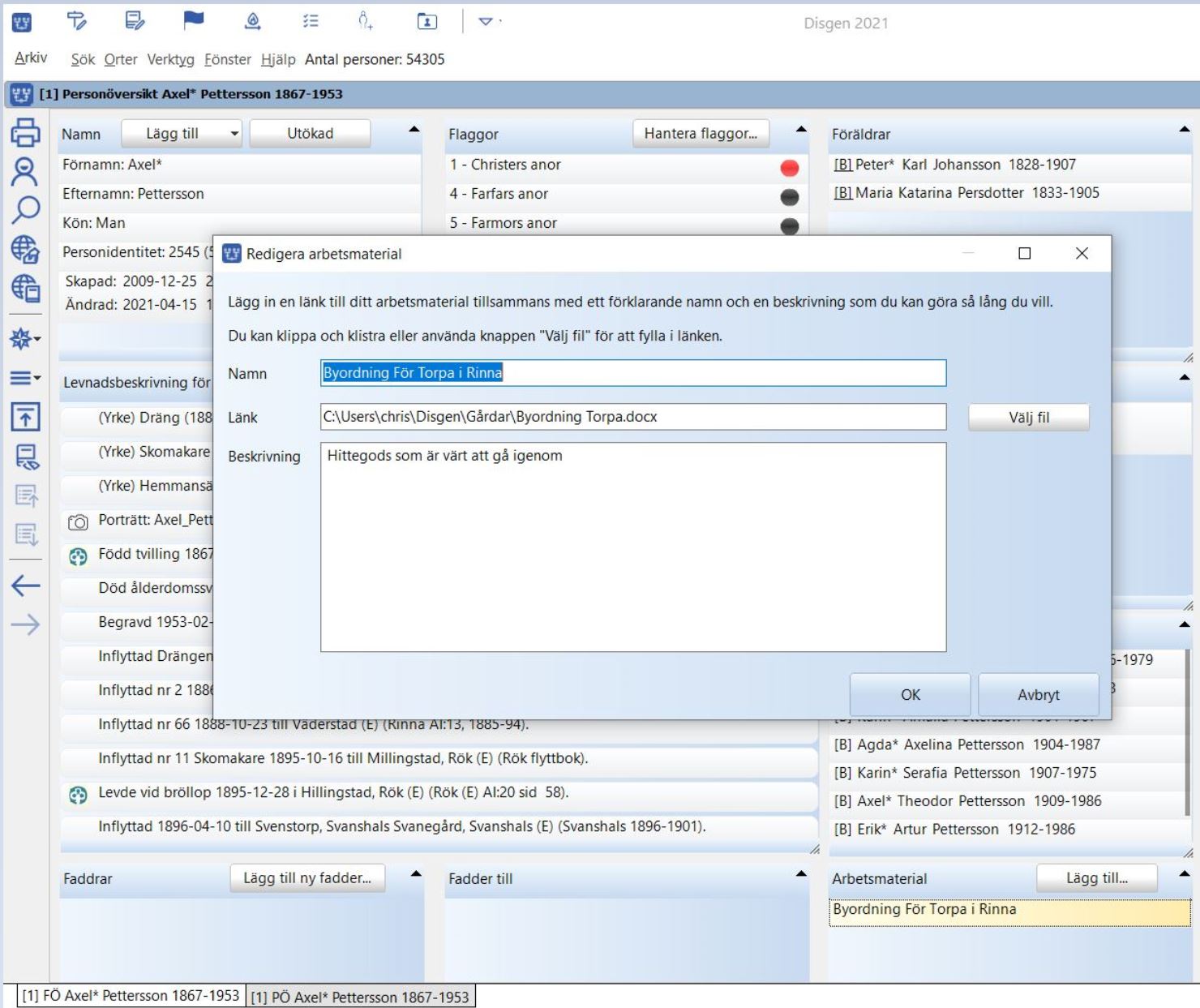
Task: Click Lägg till... in Arbetsmaterial panel
Action: (1096, 878)
